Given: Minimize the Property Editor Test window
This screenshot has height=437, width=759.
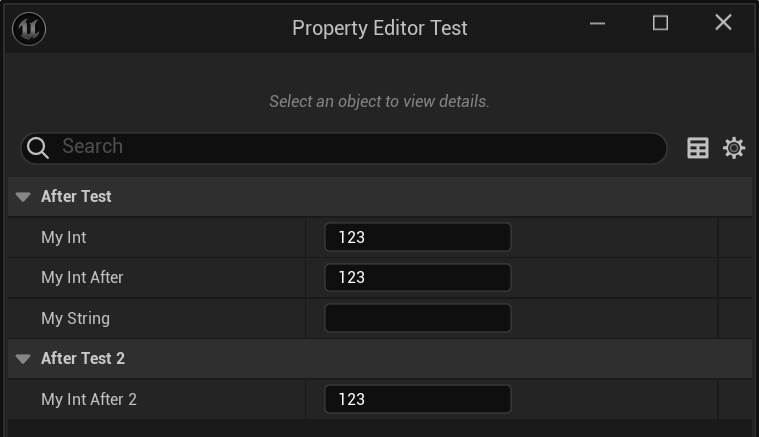Looking at the screenshot, I should point(598,23).
